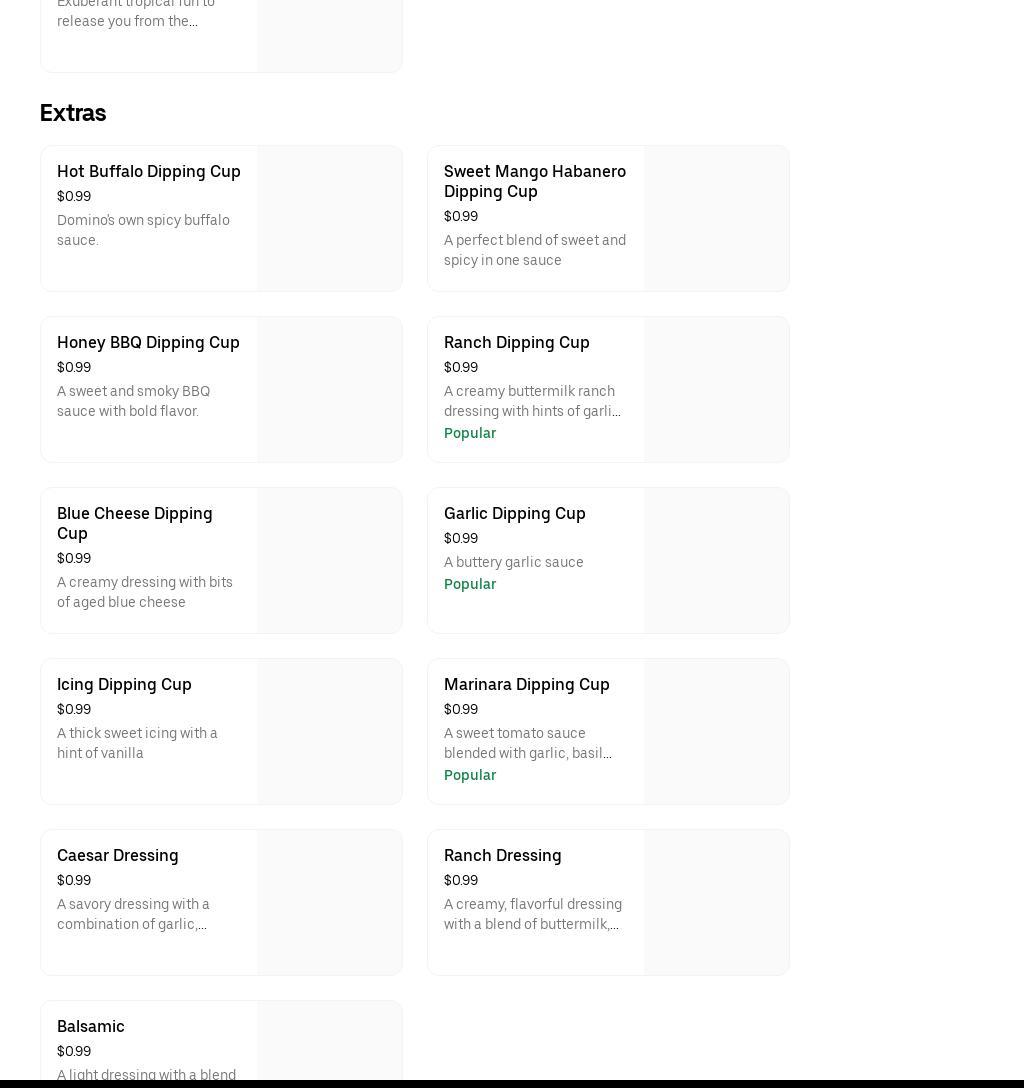Click the Hot Buffalo Dipping Cup image placeholder
This screenshot has height=1088, width=1024.
tap(329, 219)
